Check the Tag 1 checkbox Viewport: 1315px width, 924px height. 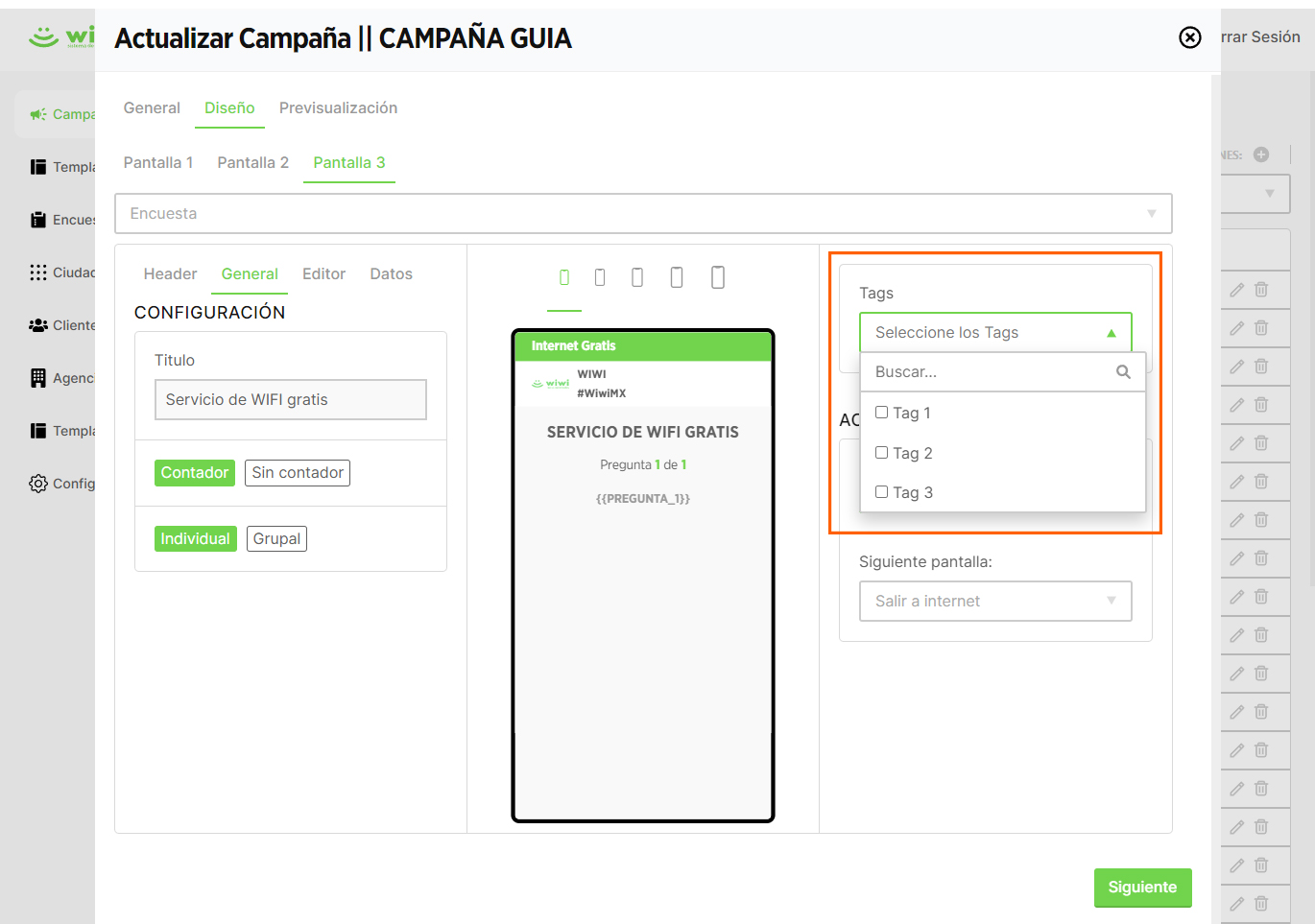(881, 413)
